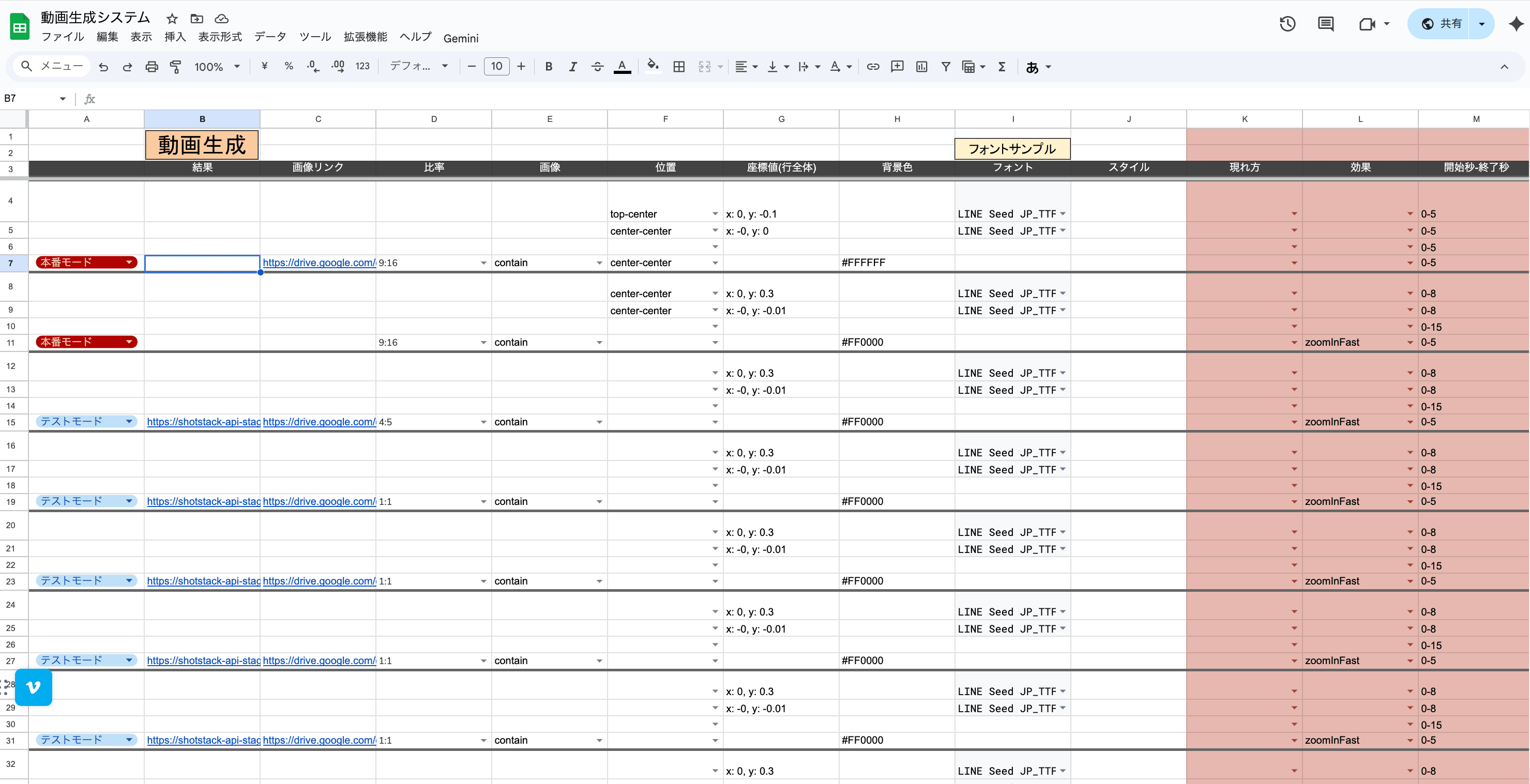Toggle italic formatting
The height and width of the screenshot is (784, 1530).
coord(572,67)
